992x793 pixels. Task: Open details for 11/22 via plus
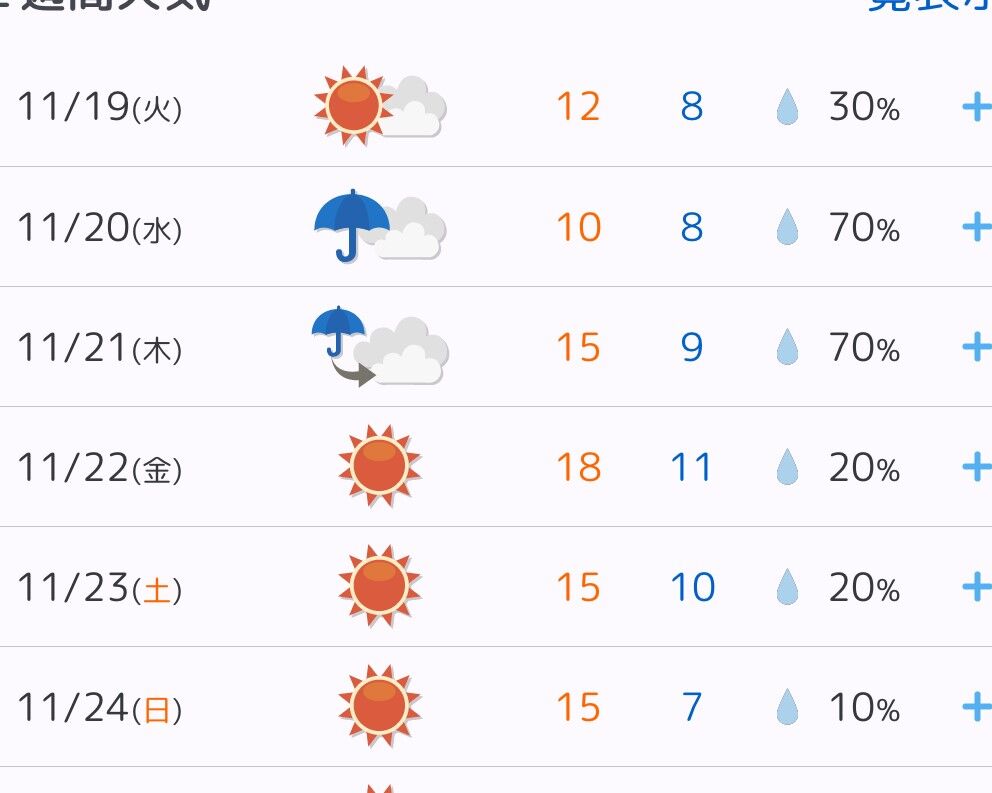coord(975,467)
